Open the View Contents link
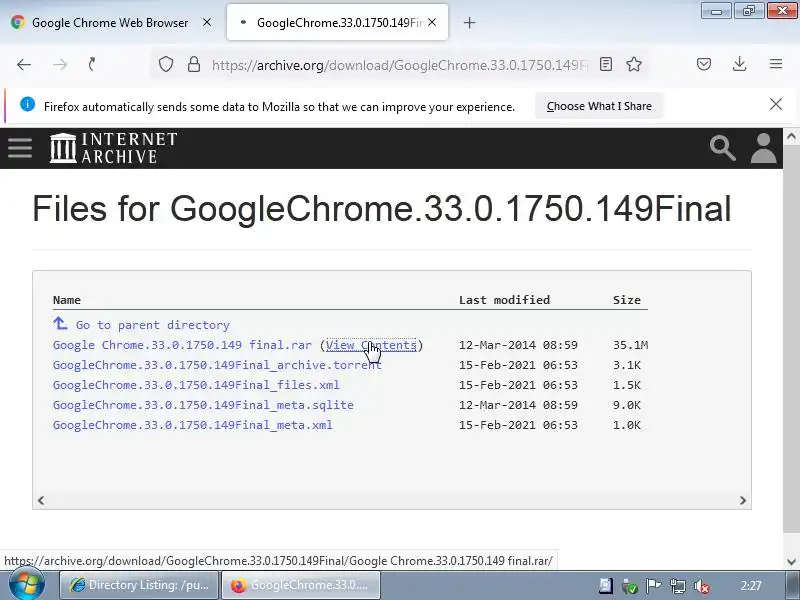The image size is (800, 600). (371, 345)
